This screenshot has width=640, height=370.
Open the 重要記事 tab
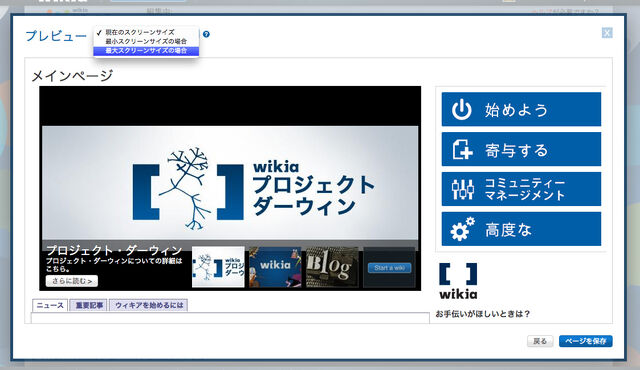[x=89, y=305]
